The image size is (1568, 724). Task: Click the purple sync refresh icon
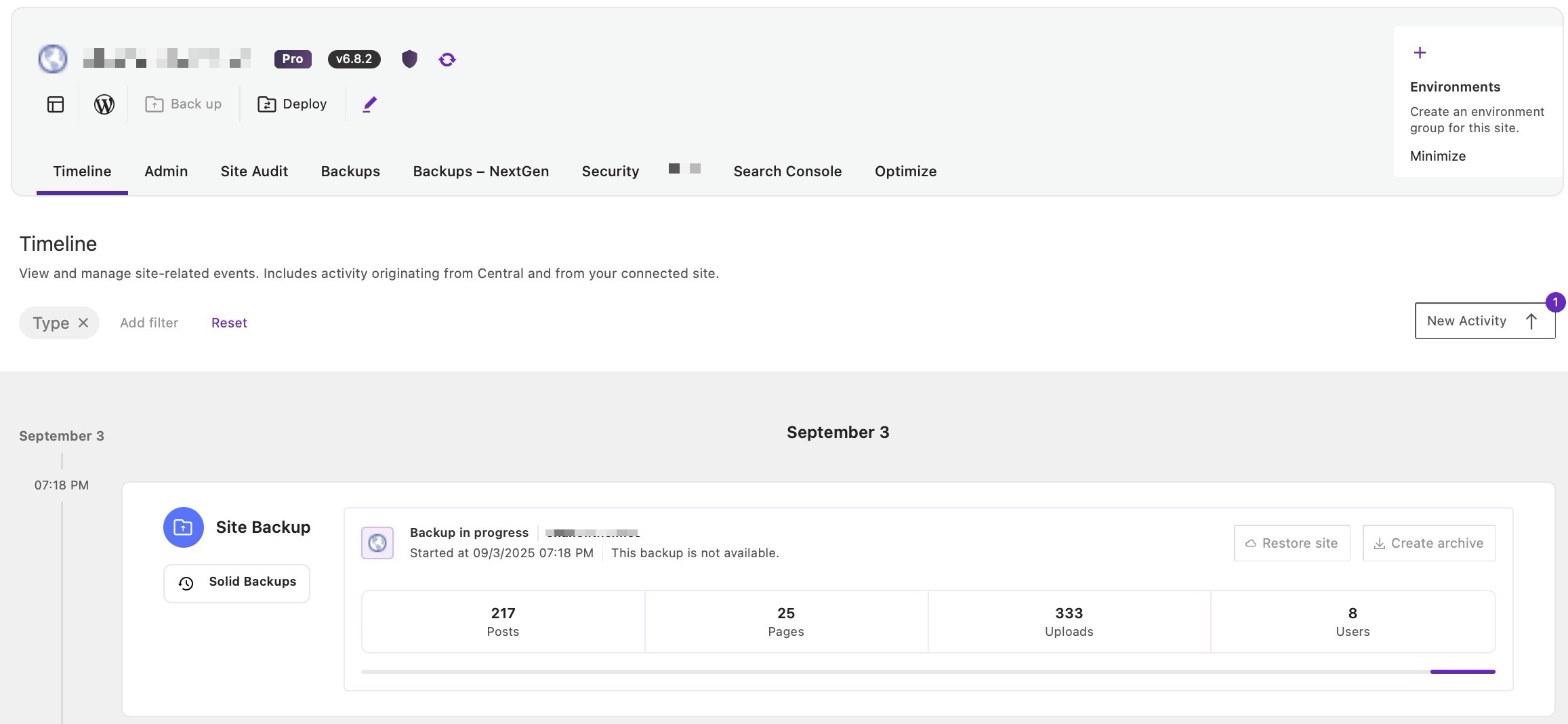click(x=447, y=60)
